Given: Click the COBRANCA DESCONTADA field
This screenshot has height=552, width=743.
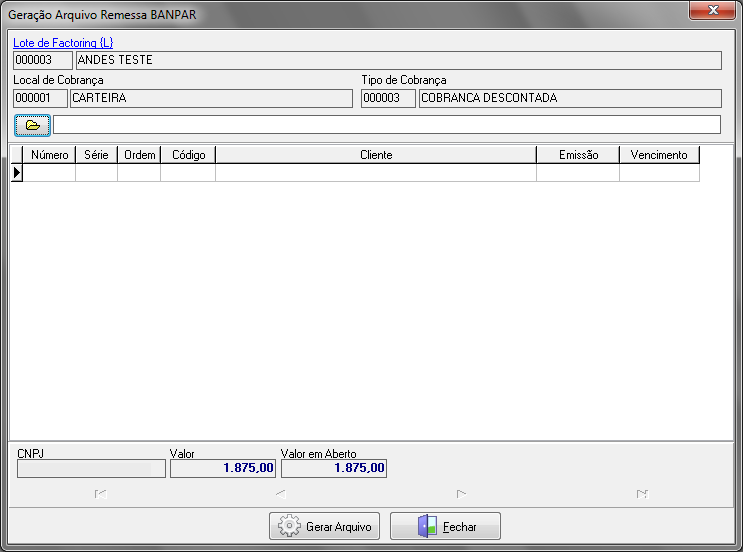Looking at the screenshot, I should pyautogui.click(x=570, y=98).
